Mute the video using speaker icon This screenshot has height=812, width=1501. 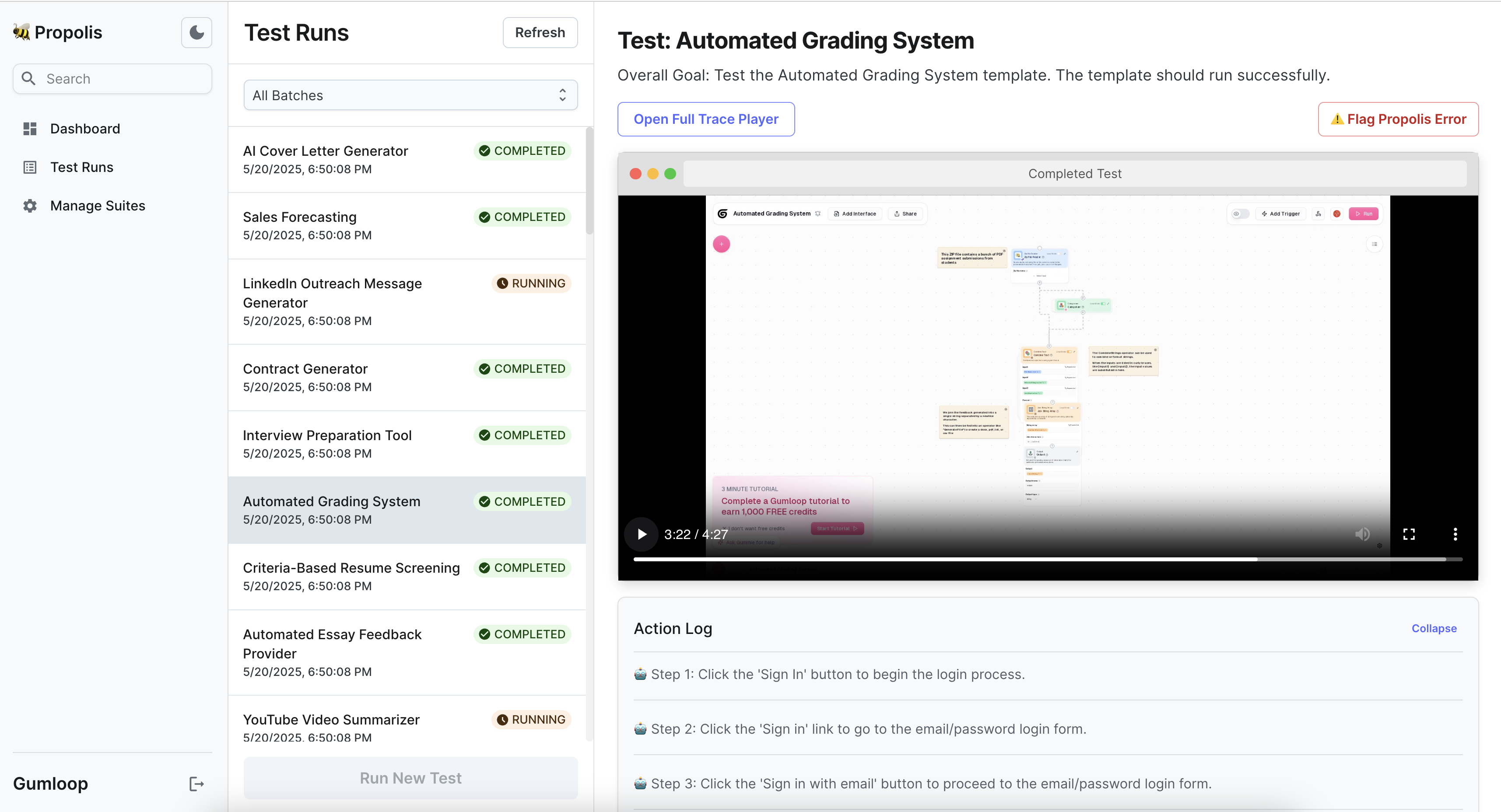(x=1362, y=534)
